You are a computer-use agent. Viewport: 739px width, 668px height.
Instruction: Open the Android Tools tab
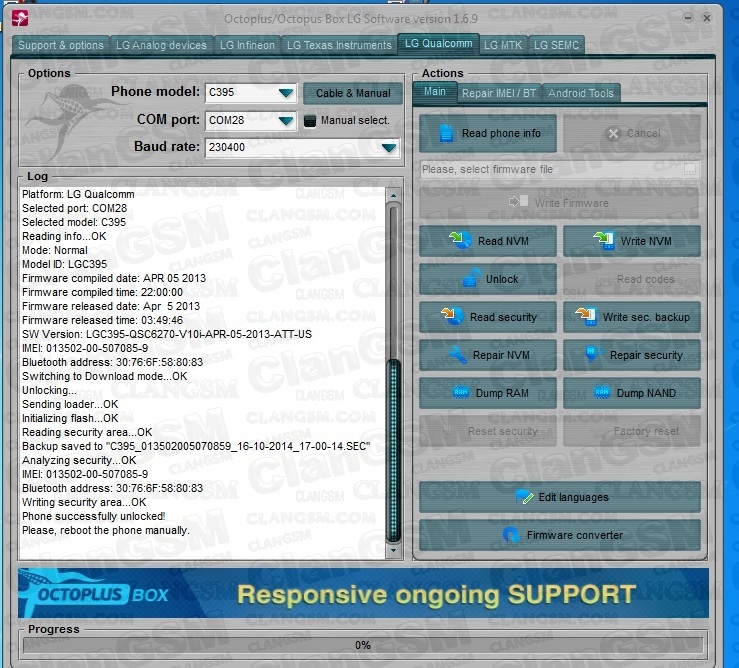tap(581, 93)
